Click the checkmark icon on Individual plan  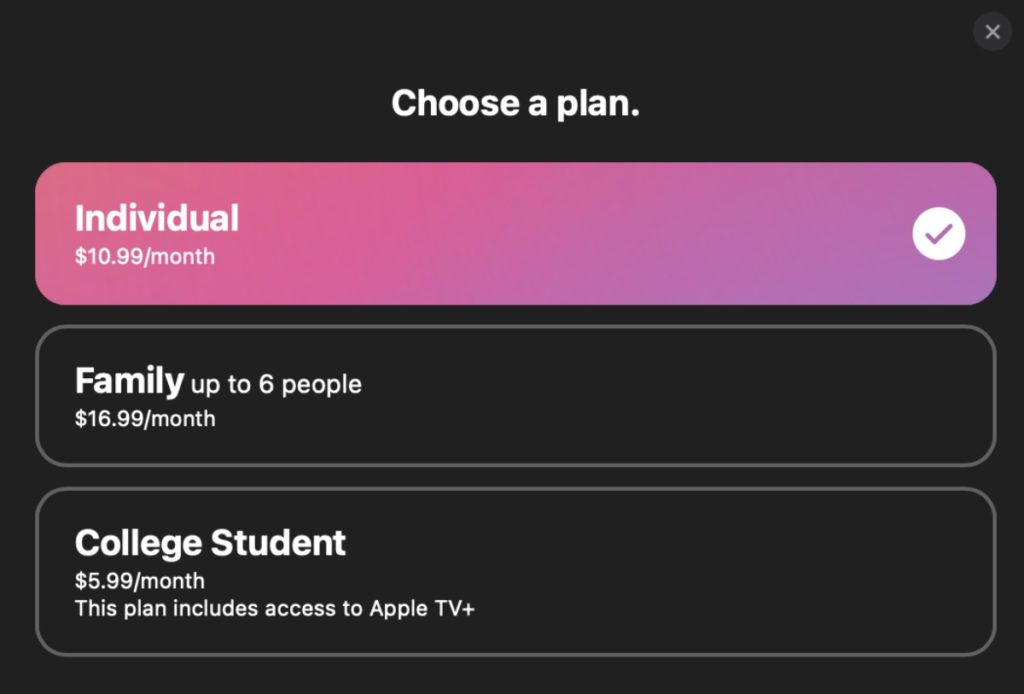click(938, 234)
